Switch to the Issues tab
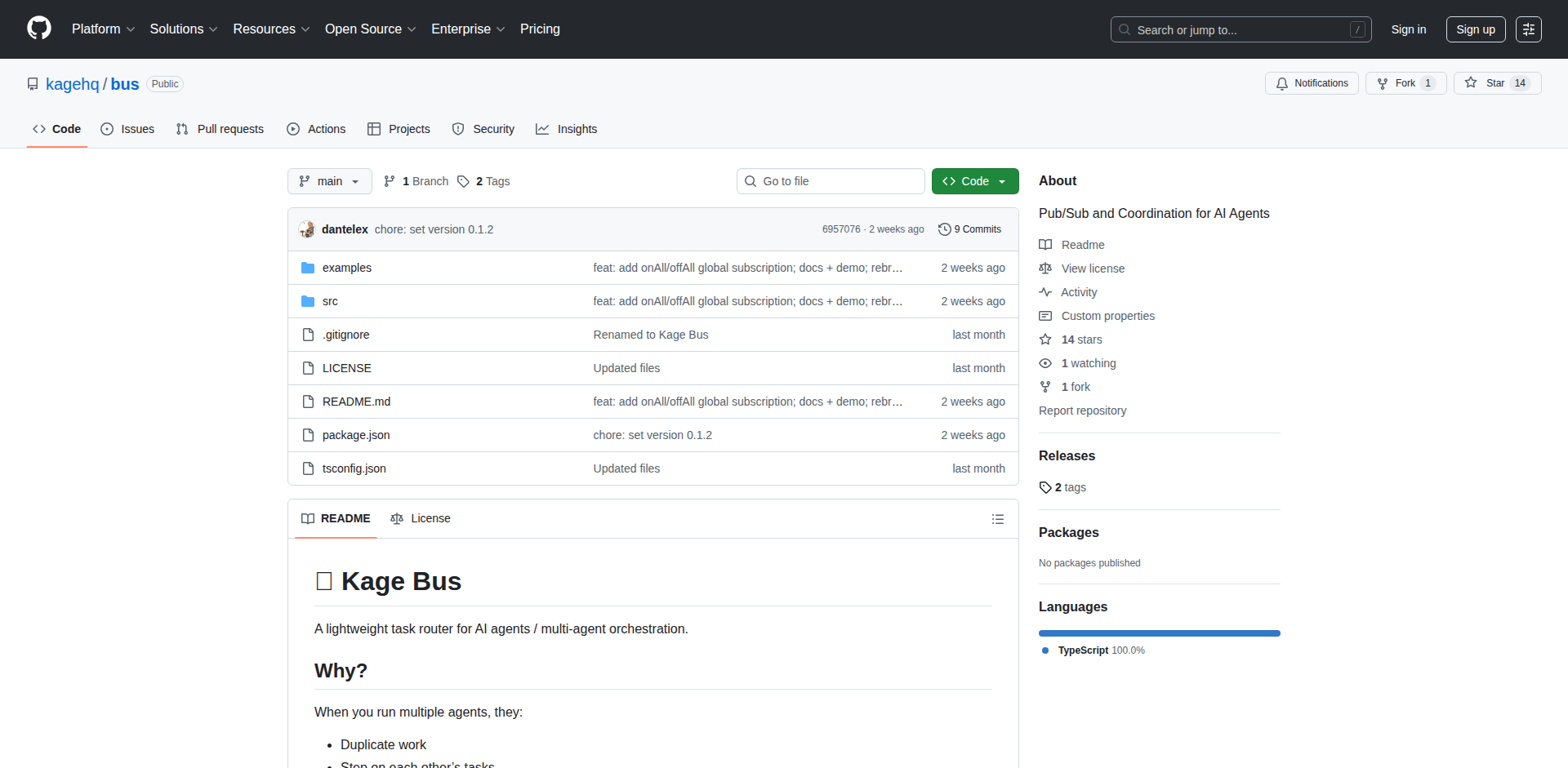This screenshot has width=1568, height=768. click(127, 129)
